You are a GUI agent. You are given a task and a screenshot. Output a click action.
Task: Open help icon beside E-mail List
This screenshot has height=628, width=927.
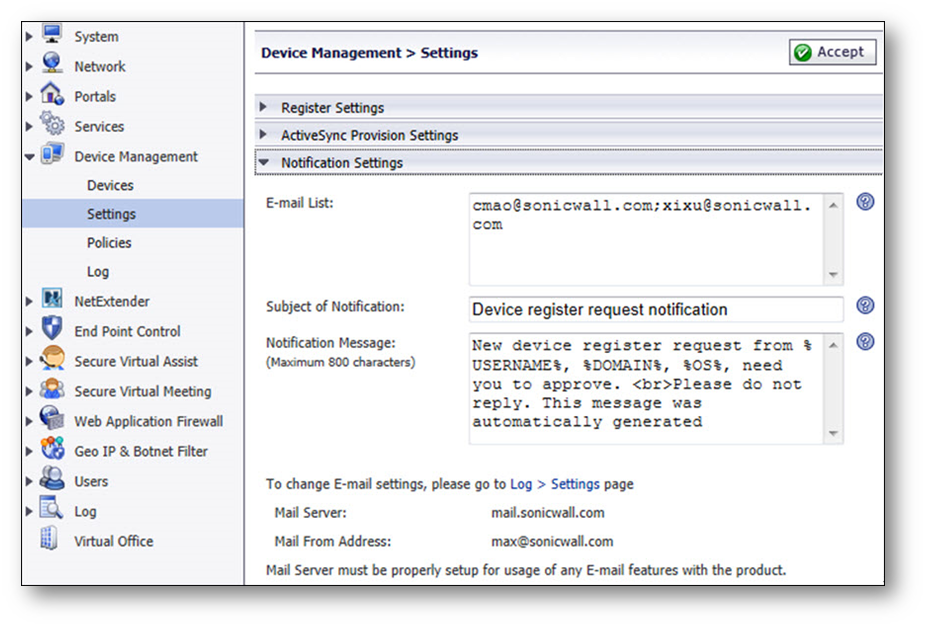coord(866,202)
